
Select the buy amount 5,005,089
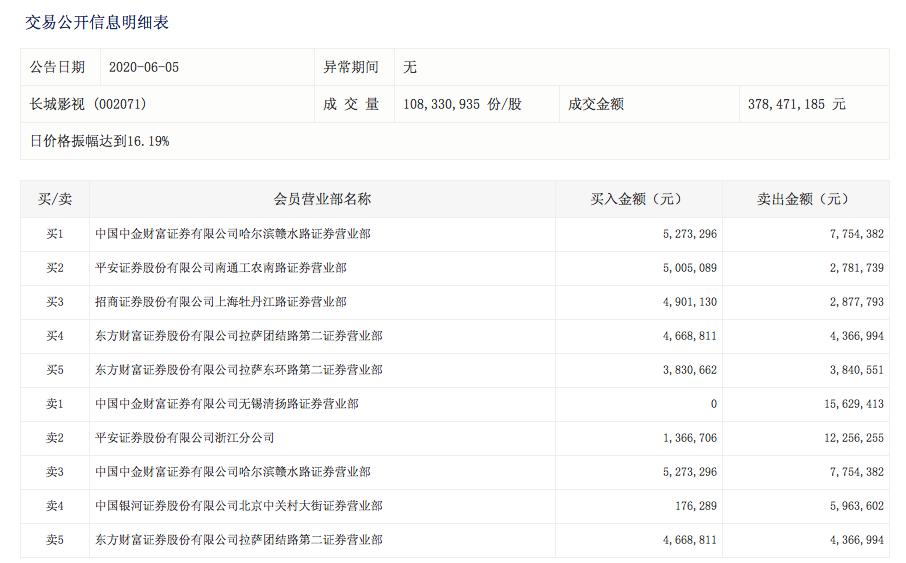690,268
